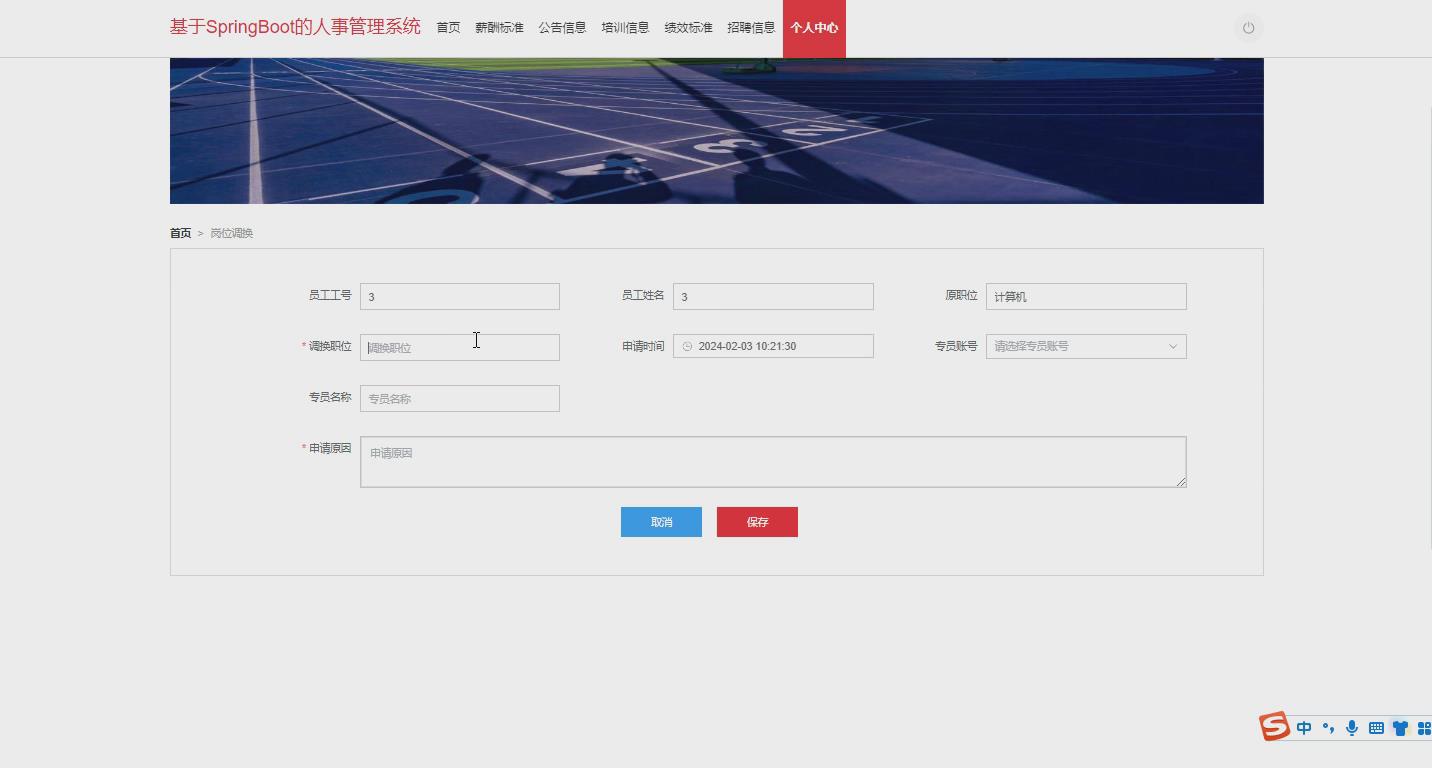Click Sogou skin shirt icon
The image size is (1432, 768).
tap(1400, 728)
